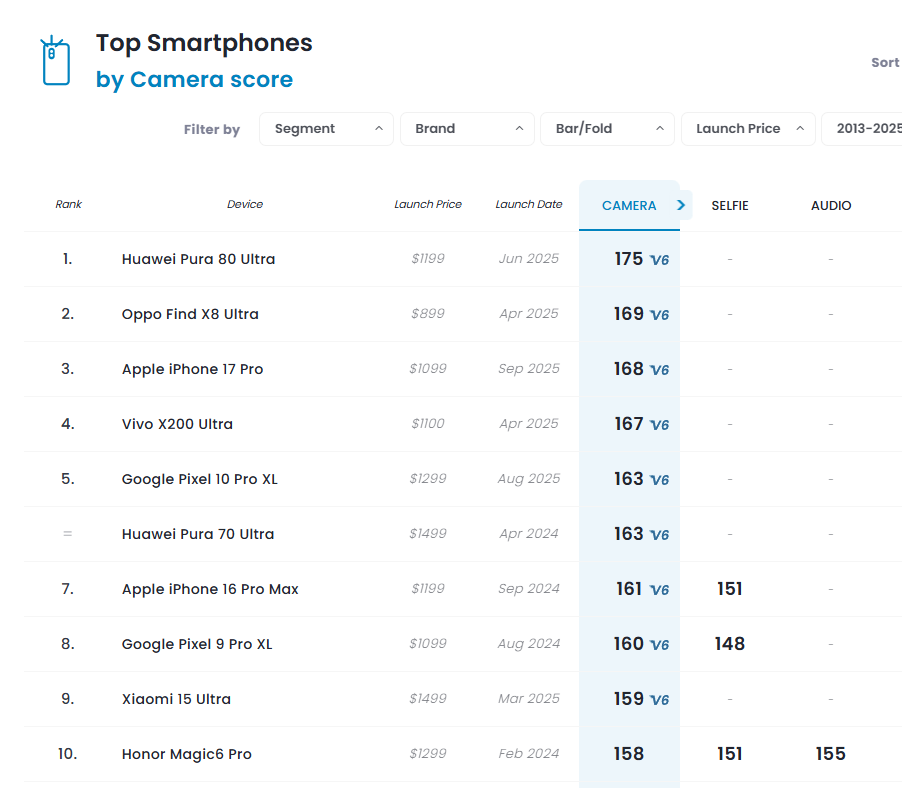Select the CAMERA score tab
Screen dimensions: 902x788
click(x=629, y=205)
